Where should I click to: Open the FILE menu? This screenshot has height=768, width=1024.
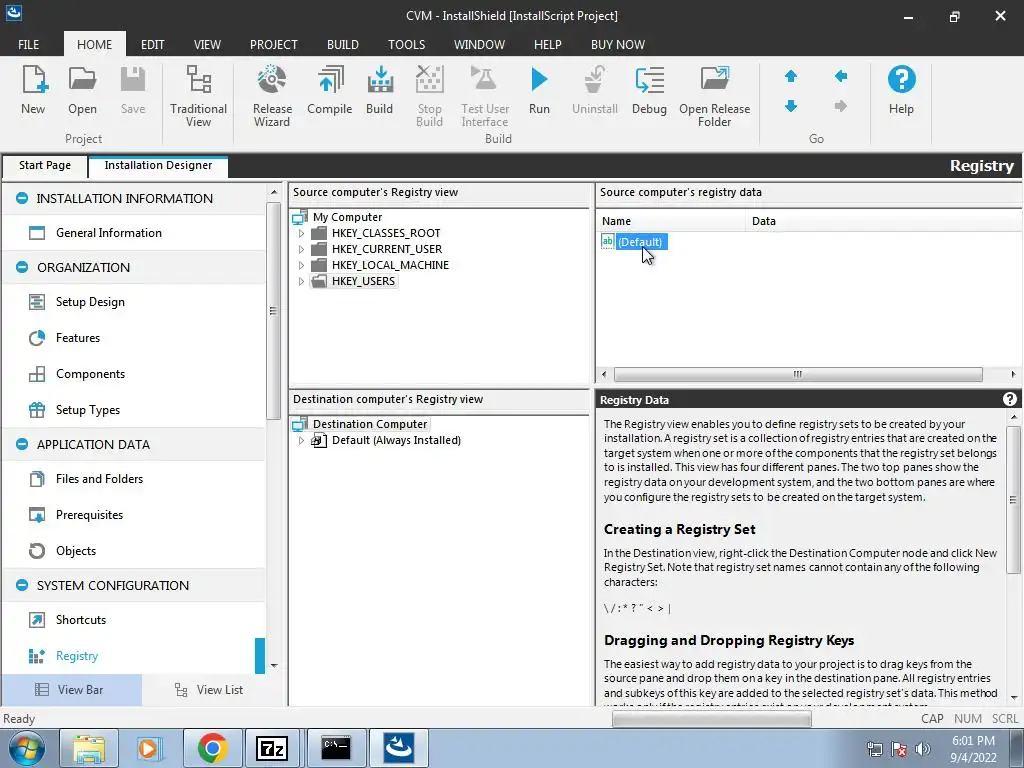coord(29,44)
